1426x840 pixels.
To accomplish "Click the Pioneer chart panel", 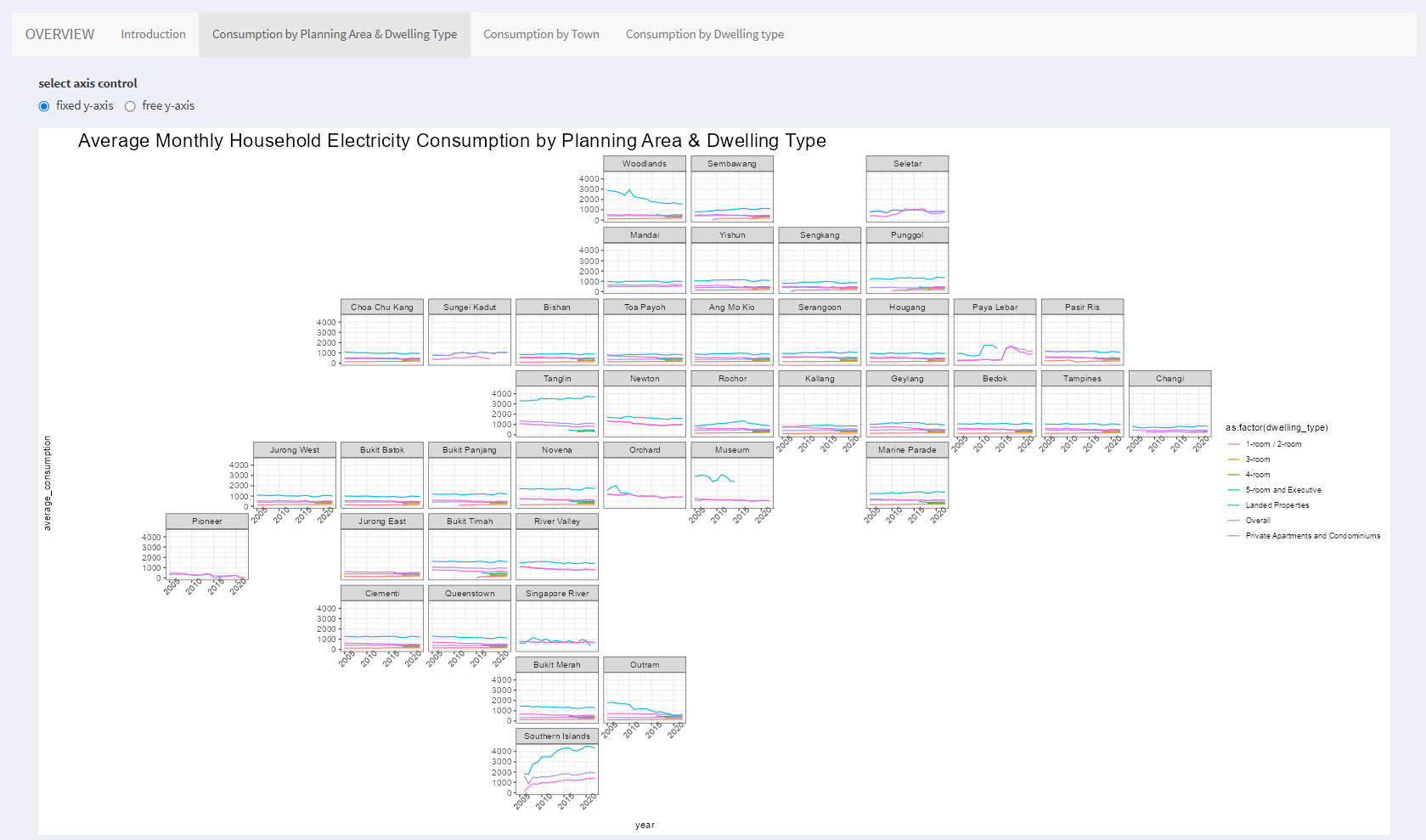I will click(x=207, y=554).
